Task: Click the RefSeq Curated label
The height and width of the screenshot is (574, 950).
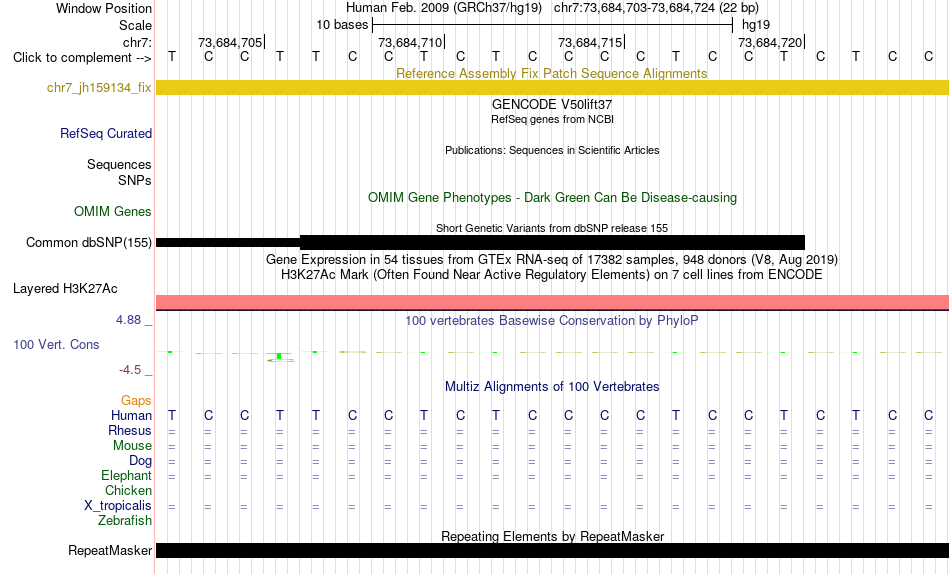Action: coord(106,133)
